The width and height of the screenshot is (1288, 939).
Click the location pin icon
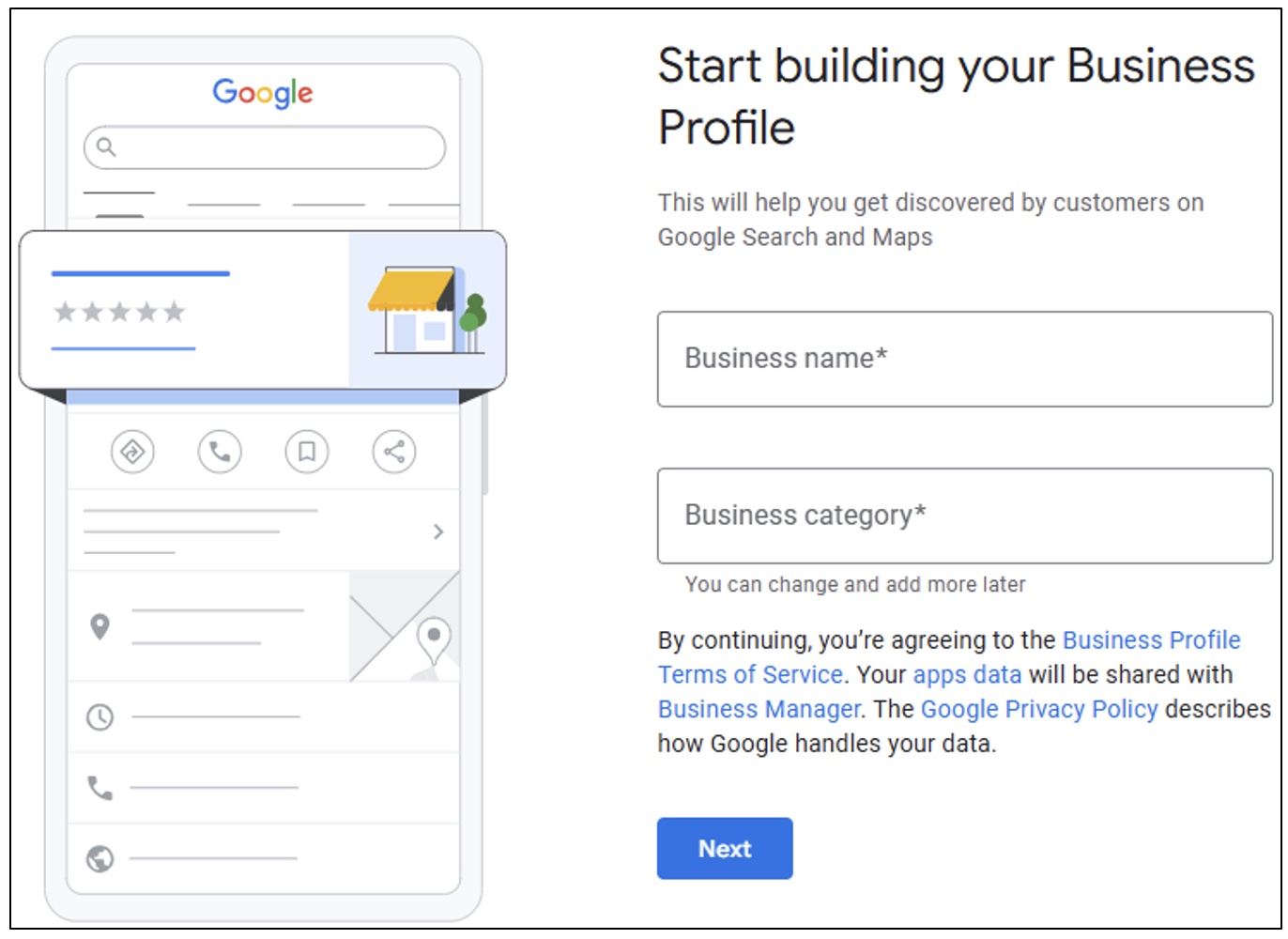point(100,626)
